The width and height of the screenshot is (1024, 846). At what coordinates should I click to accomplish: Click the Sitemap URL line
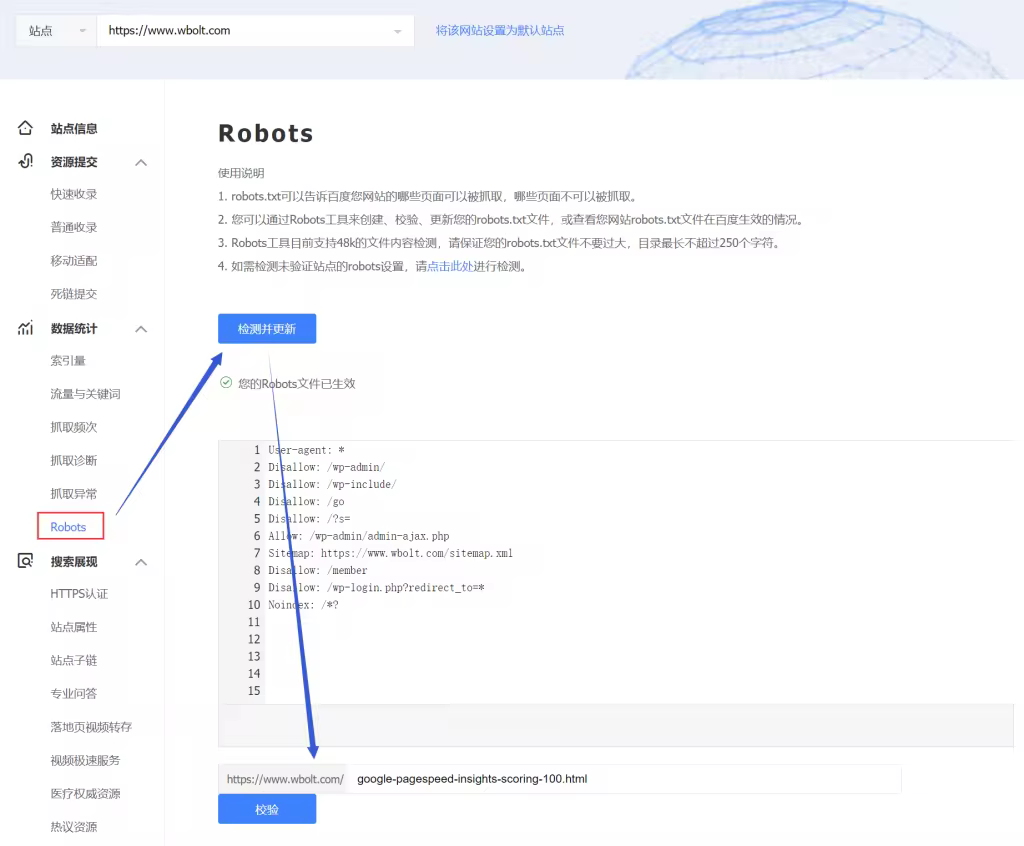(391, 553)
